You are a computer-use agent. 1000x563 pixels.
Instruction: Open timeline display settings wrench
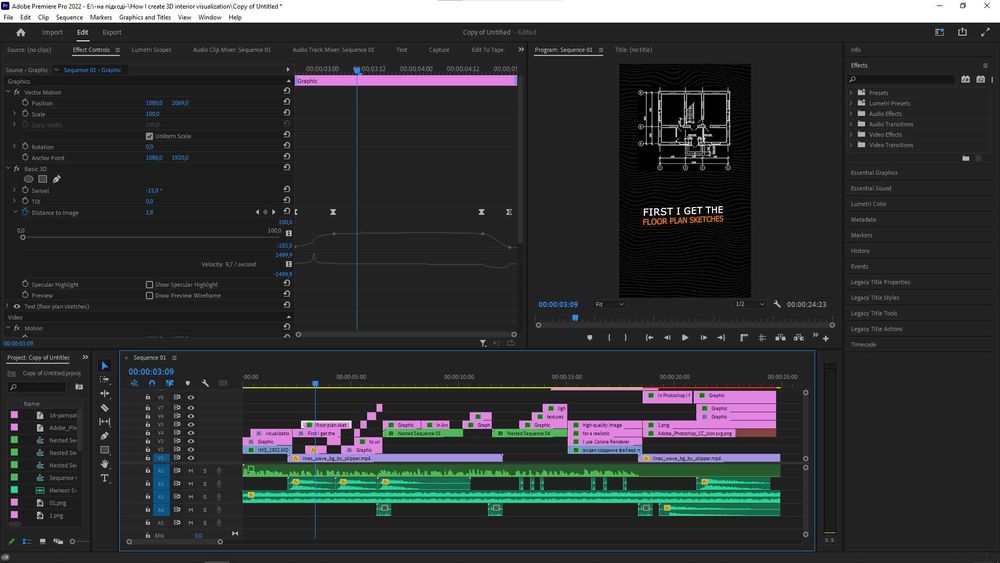[x=205, y=383]
